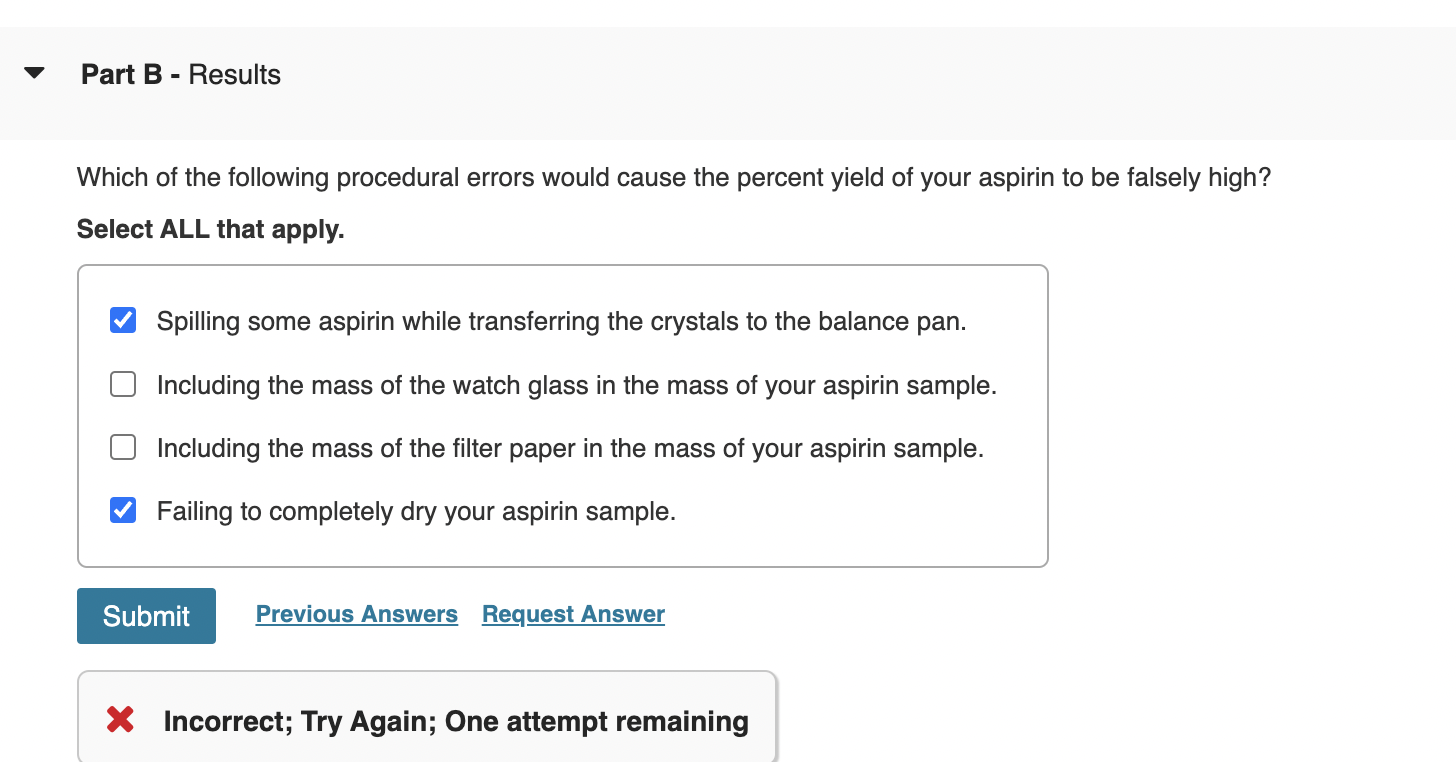Click the Select ALL that apply instruction text

tap(210, 229)
